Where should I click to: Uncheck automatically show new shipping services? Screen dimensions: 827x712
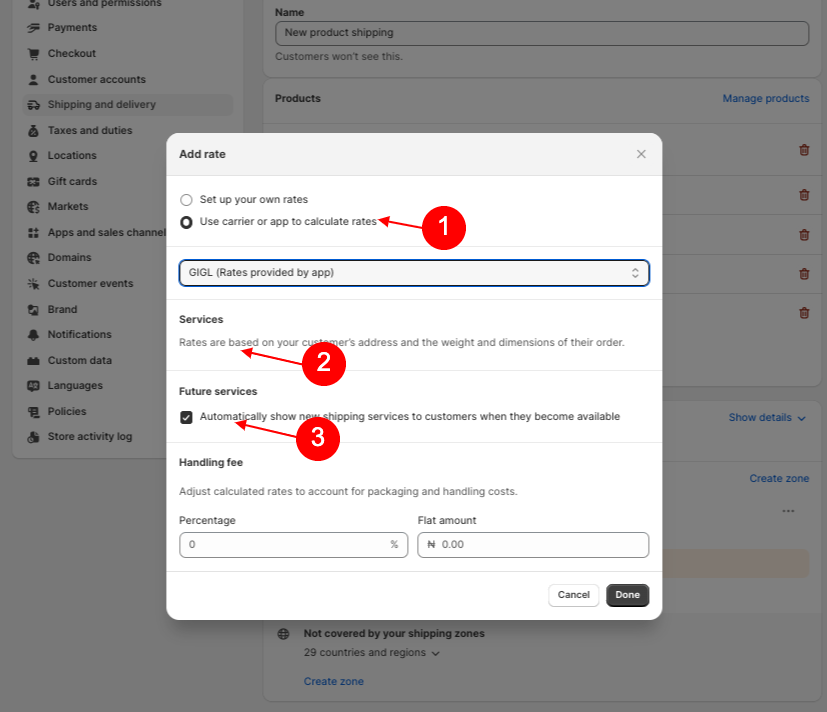(186, 417)
